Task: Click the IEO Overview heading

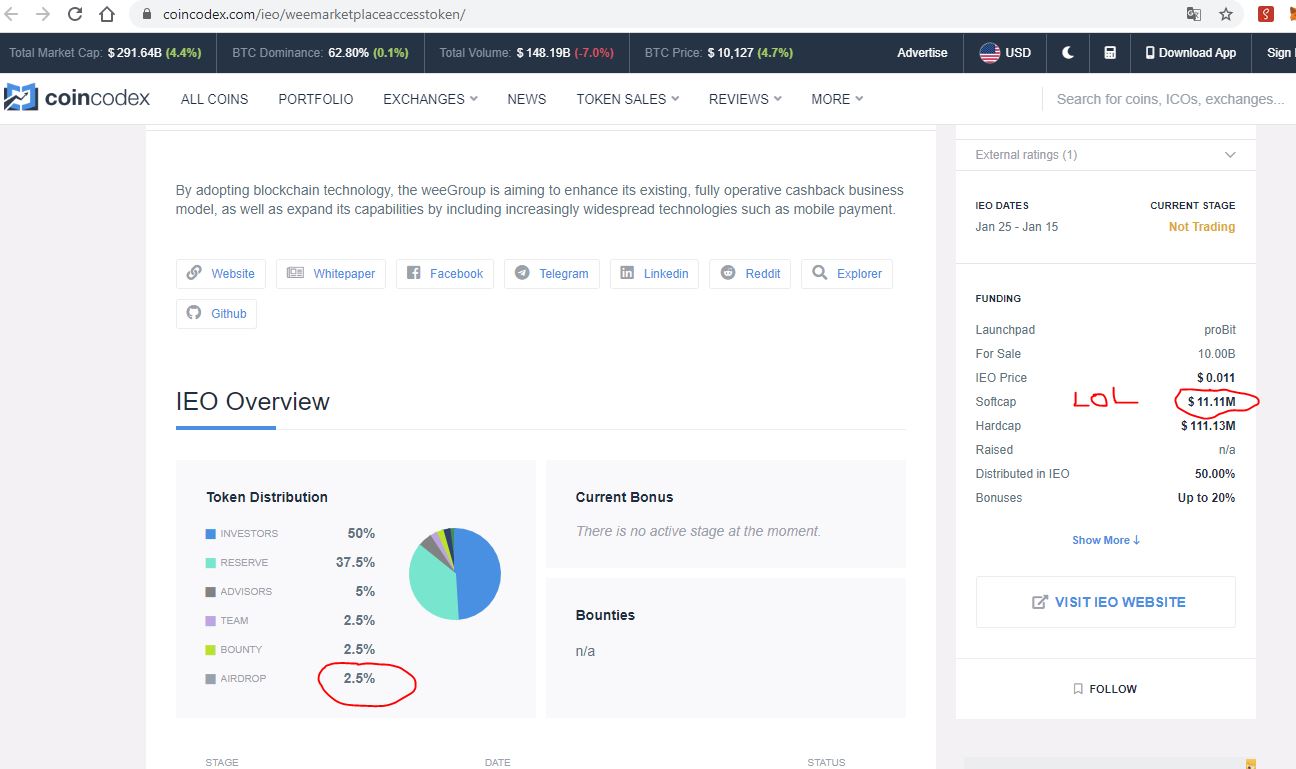Action: coord(252,402)
